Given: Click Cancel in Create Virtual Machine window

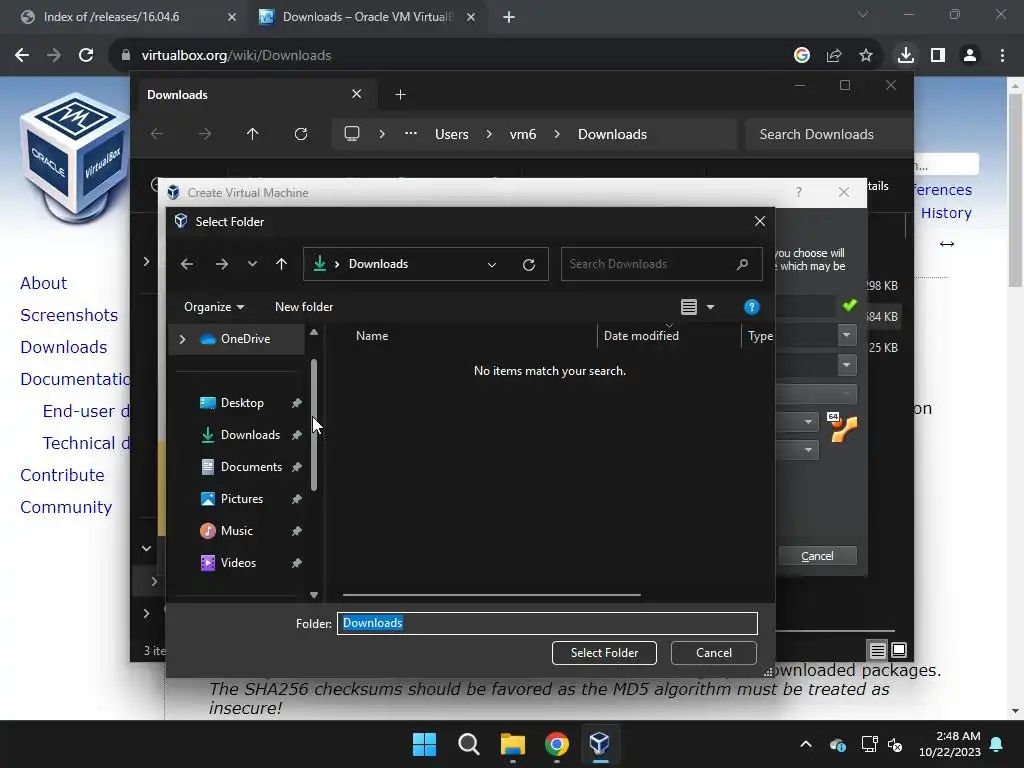Looking at the screenshot, I should point(817,556).
